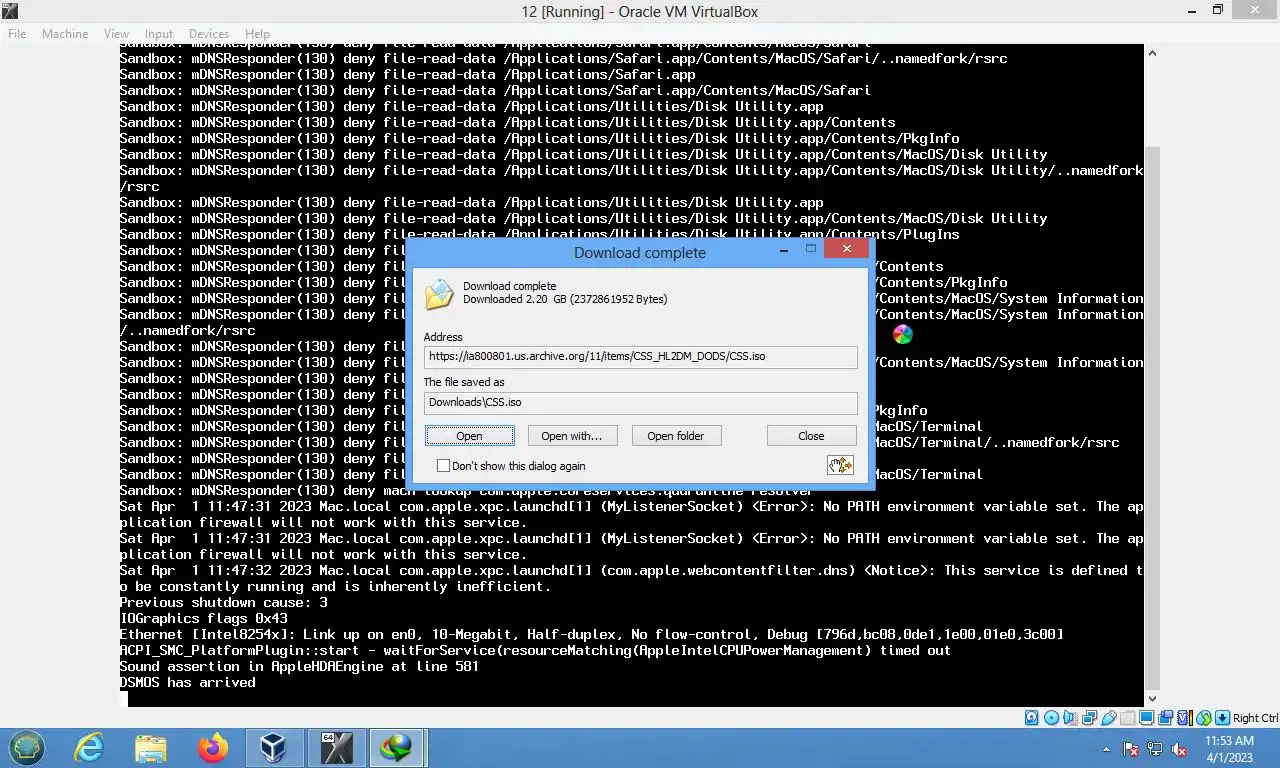The height and width of the screenshot is (768, 1280).
Task: Click the scrollbar down arrow in VM window
Action: coord(1152,698)
